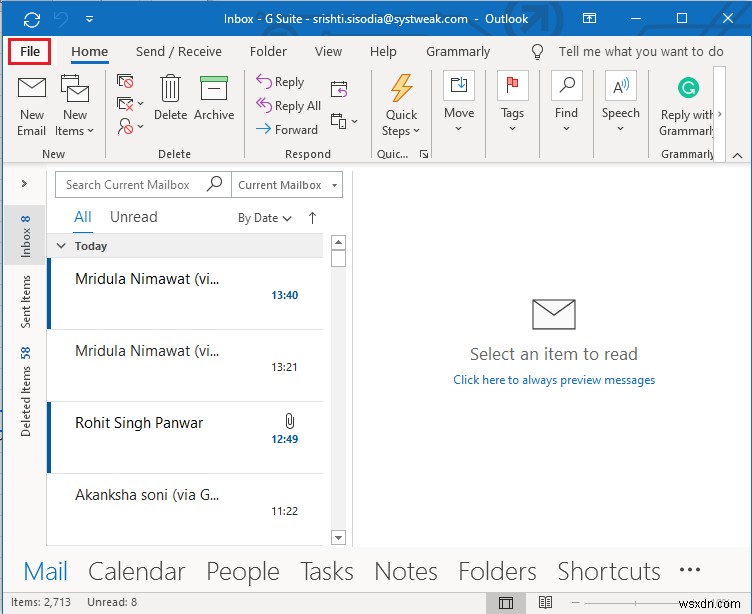Switch to the View tab
The image size is (752, 614).
coord(328,51)
